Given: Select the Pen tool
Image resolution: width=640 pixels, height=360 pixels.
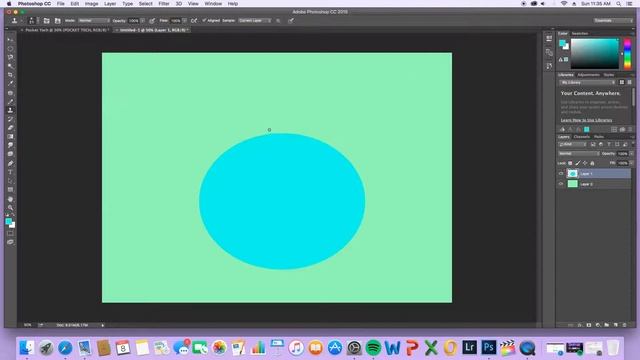Looking at the screenshot, I should pos(10,163).
